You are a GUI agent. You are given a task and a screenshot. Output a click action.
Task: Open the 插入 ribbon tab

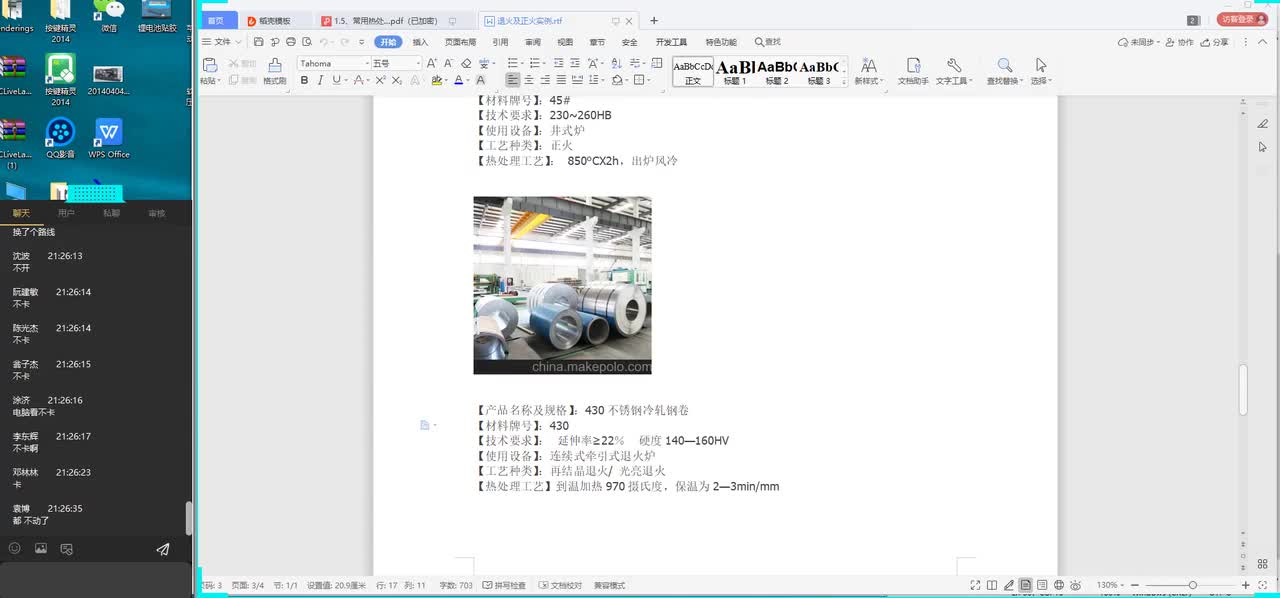[420, 42]
